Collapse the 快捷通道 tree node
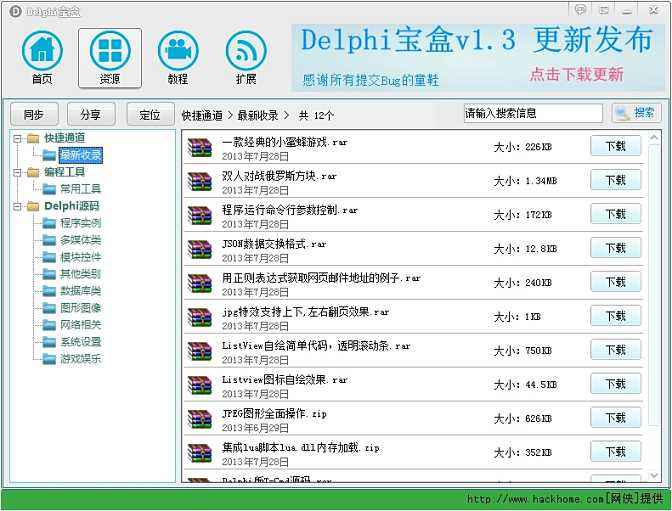 [17, 138]
